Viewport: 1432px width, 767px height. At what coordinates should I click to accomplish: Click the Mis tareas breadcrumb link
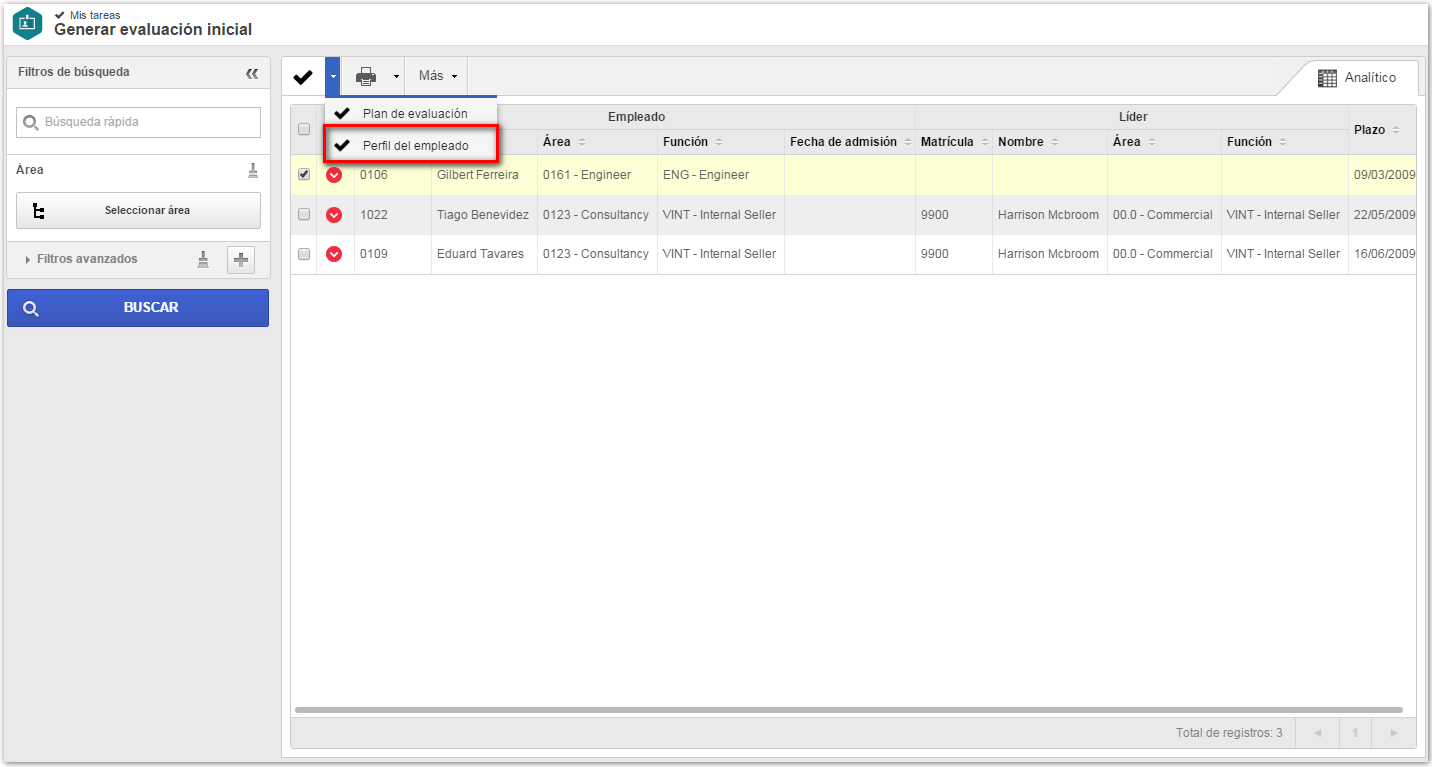coord(95,15)
